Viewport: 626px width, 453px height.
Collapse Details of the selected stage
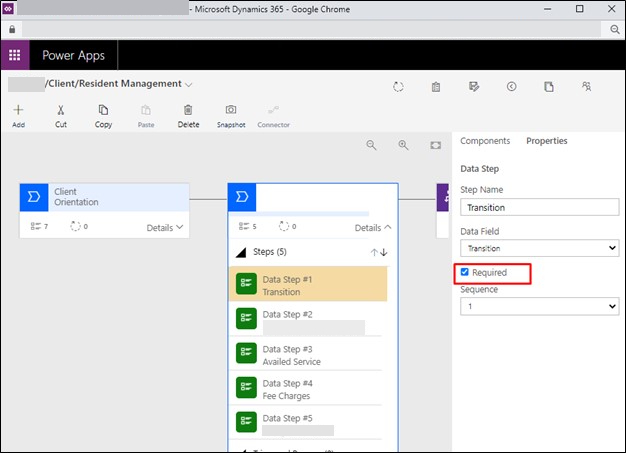(x=373, y=227)
